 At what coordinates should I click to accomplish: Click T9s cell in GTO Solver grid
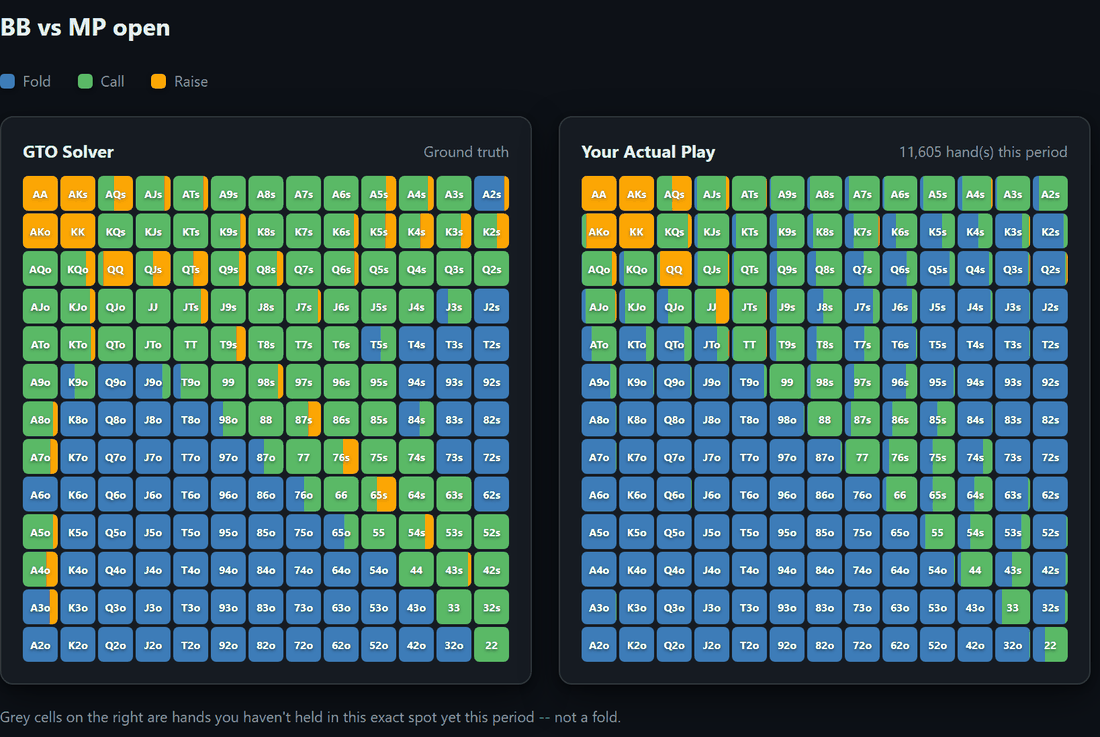click(228, 344)
